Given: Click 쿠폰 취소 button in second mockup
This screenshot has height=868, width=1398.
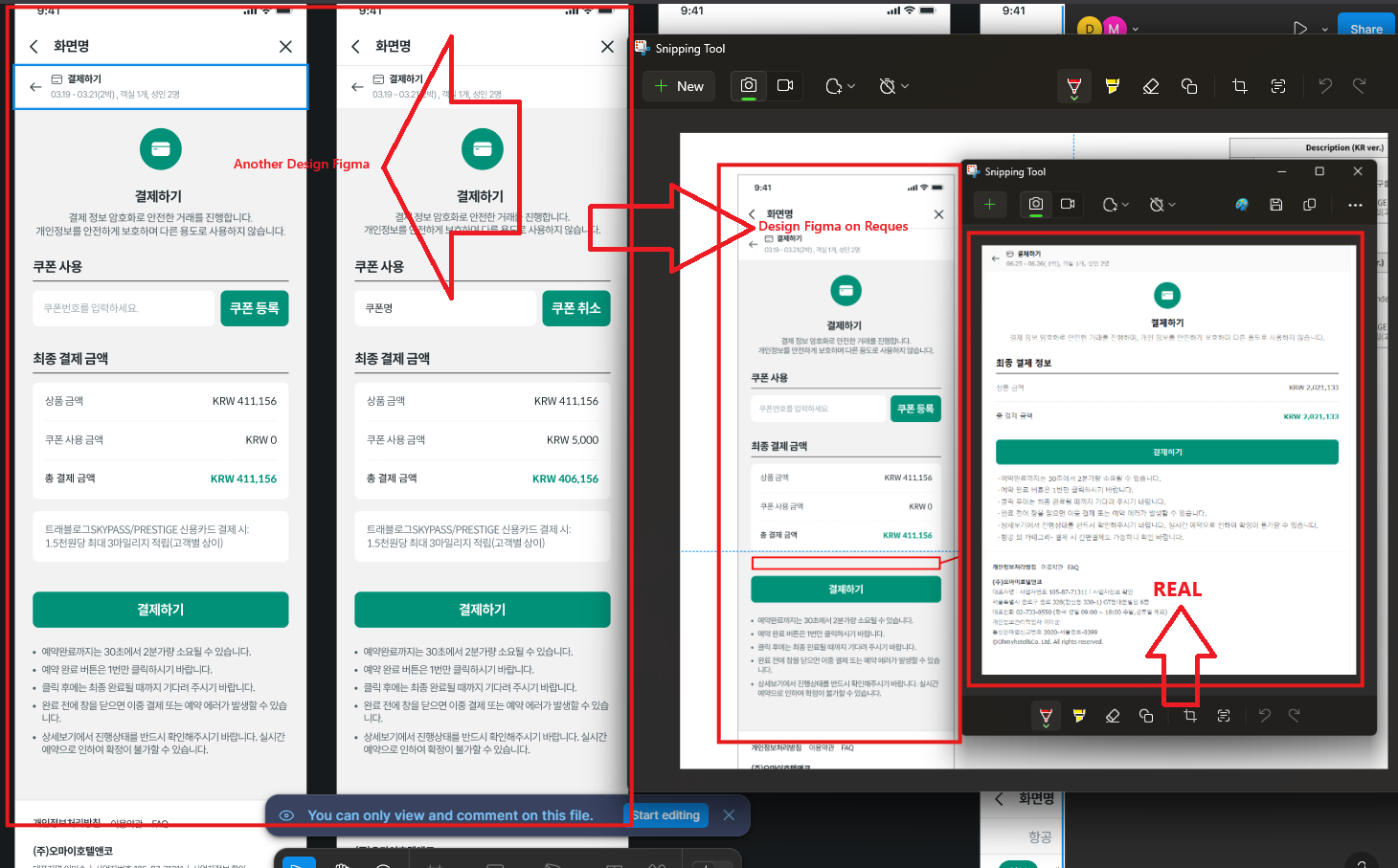Looking at the screenshot, I should 576,308.
